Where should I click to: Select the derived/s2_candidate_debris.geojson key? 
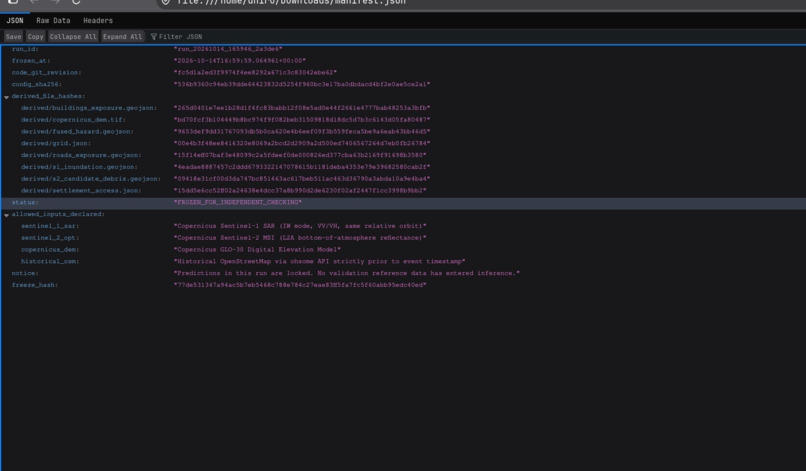[x=91, y=179]
